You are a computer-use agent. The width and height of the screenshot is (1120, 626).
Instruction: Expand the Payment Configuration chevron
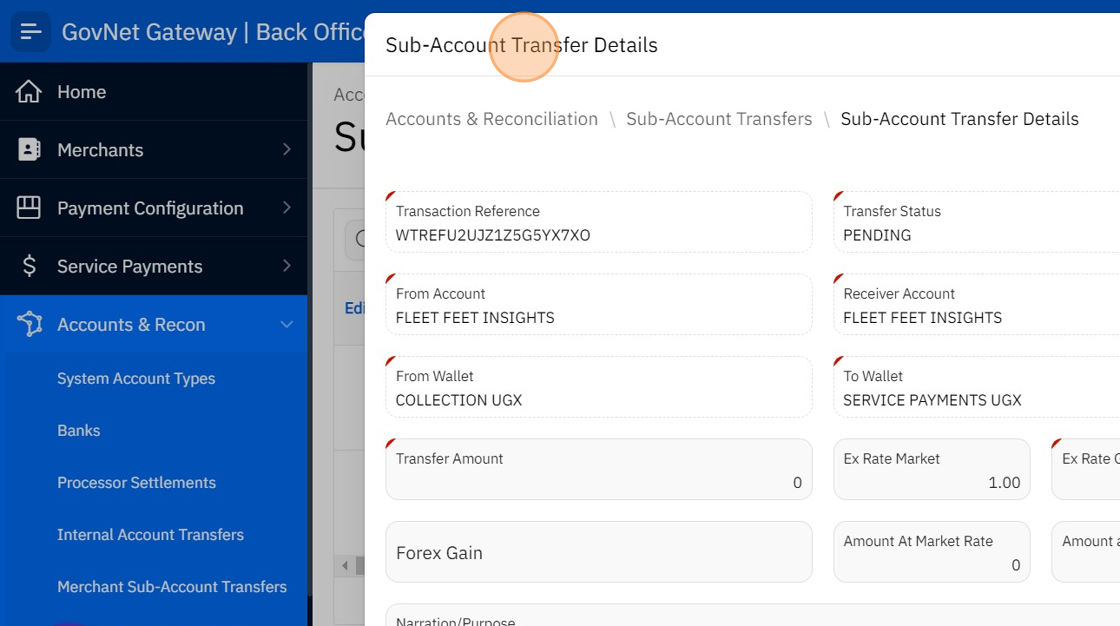[286, 208]
